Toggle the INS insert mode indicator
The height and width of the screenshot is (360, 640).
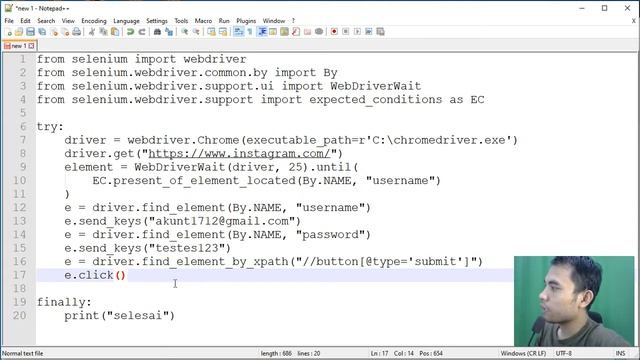[620, 353]
